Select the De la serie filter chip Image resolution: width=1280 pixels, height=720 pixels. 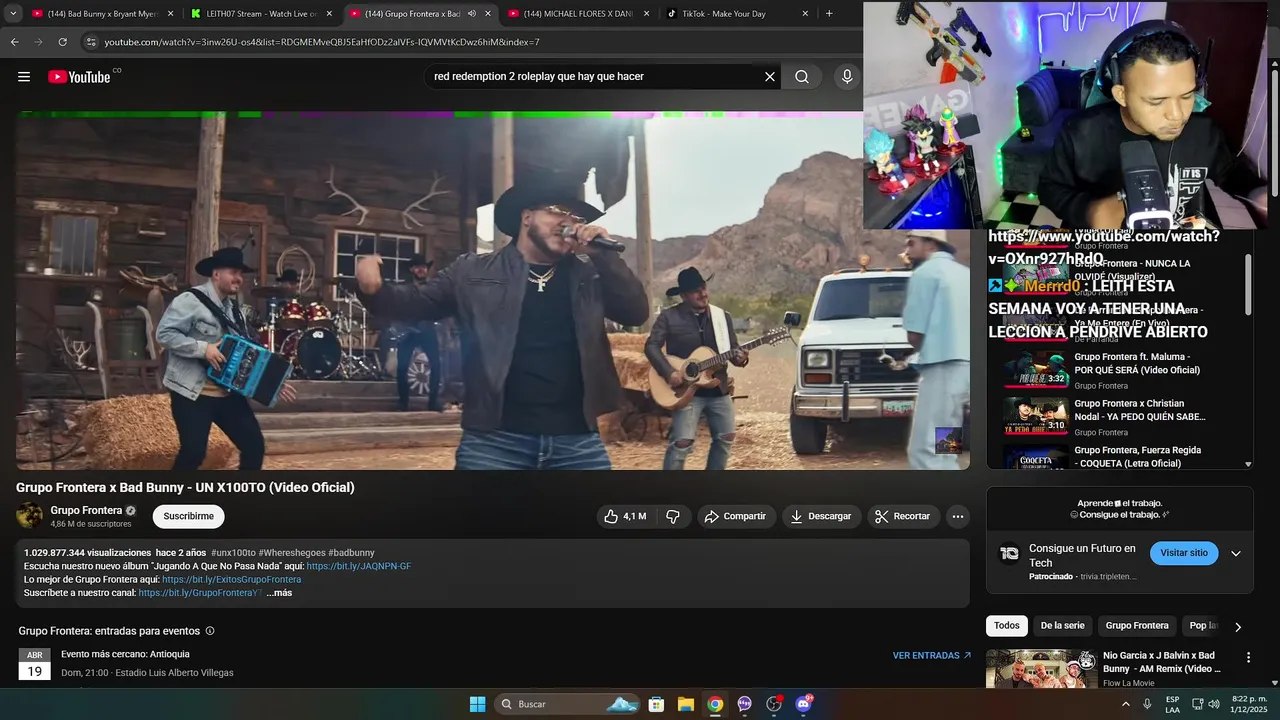[1062, 626]
